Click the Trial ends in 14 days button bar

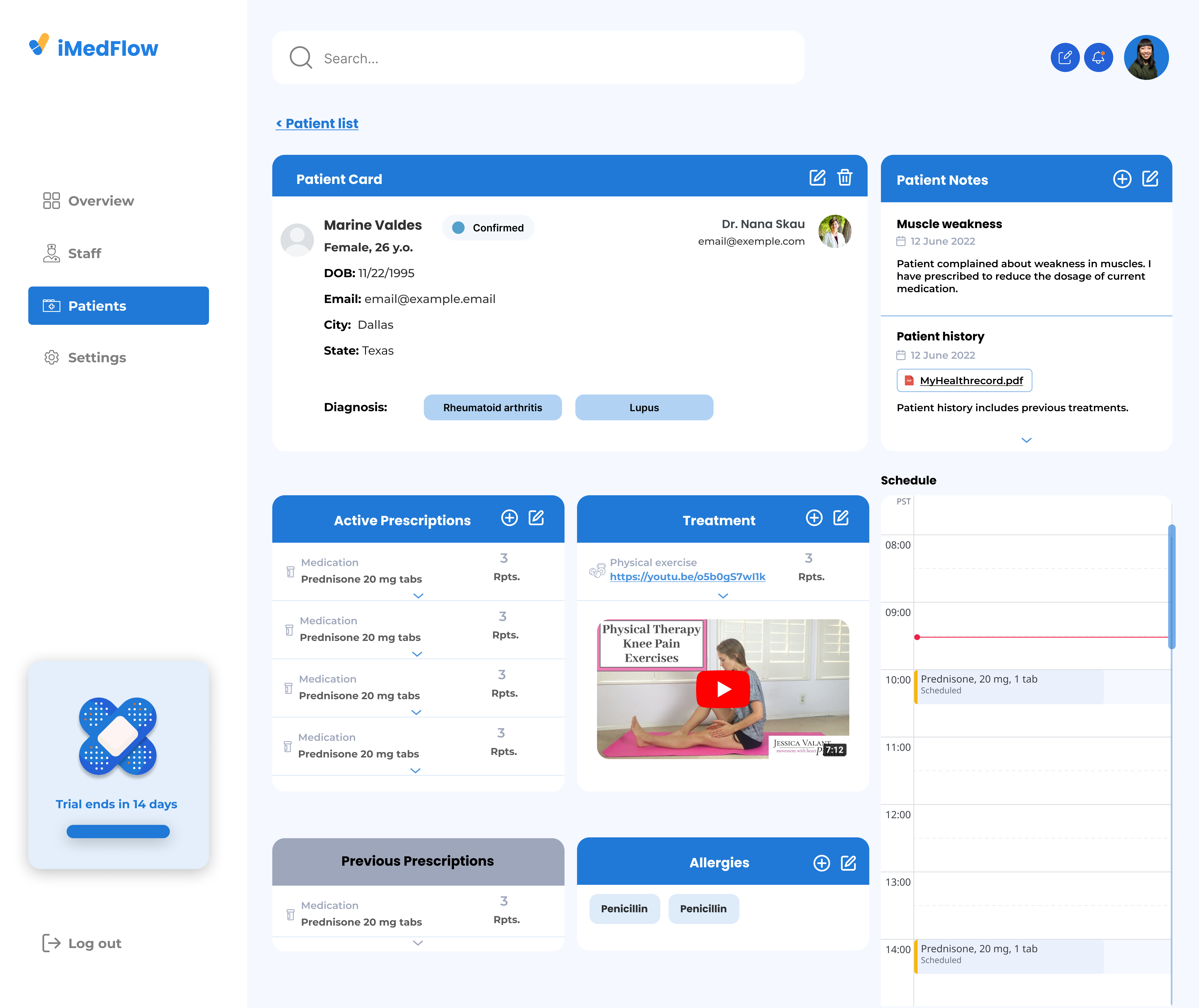(118, 831)
